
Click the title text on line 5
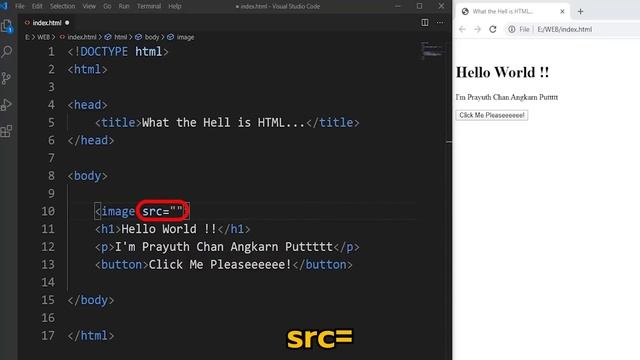tap(223, 122)
